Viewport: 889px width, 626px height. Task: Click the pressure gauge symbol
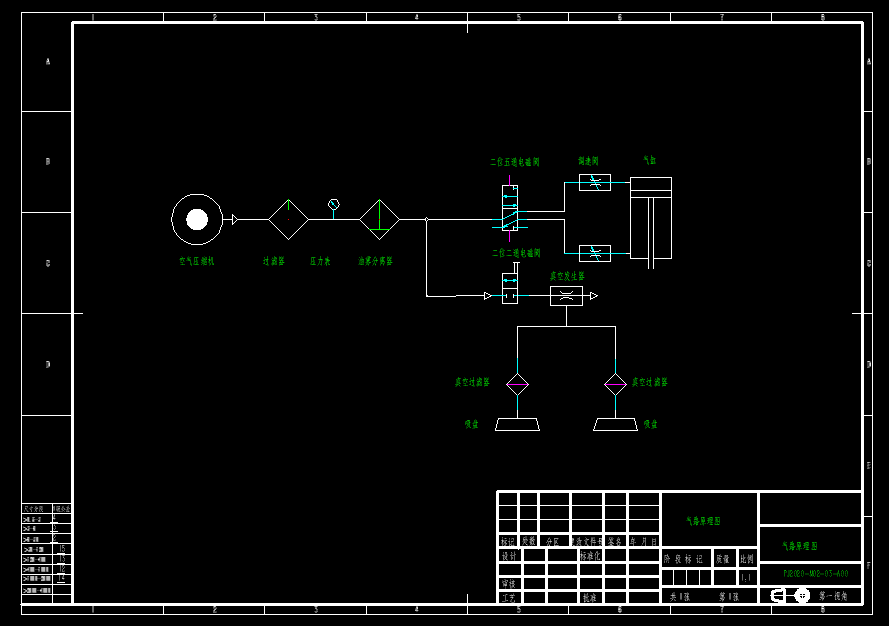(334, 204)
